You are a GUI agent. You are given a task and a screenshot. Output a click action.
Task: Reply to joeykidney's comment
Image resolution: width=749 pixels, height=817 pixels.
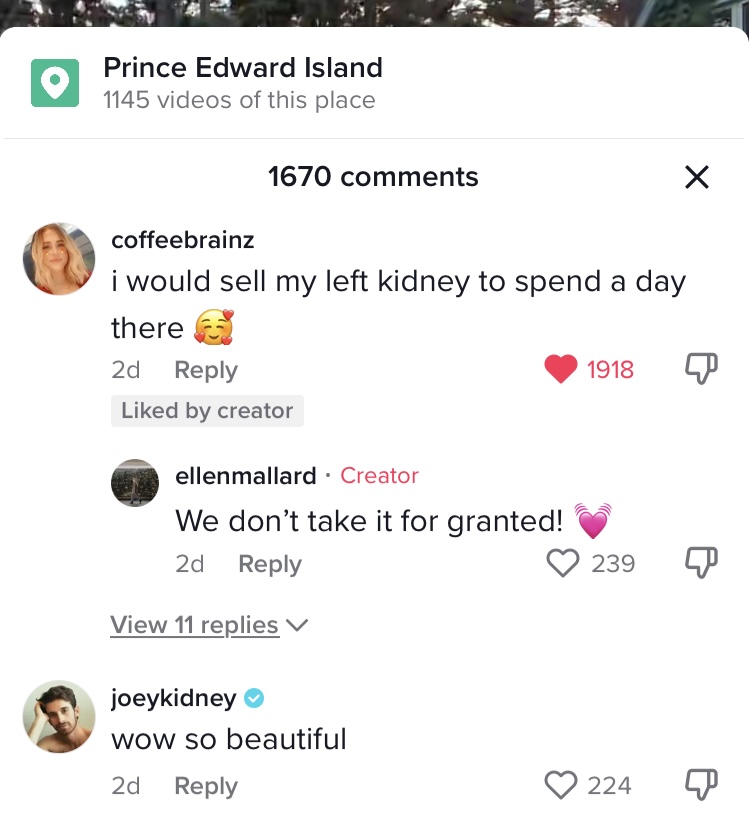click(x=205, y=786)
